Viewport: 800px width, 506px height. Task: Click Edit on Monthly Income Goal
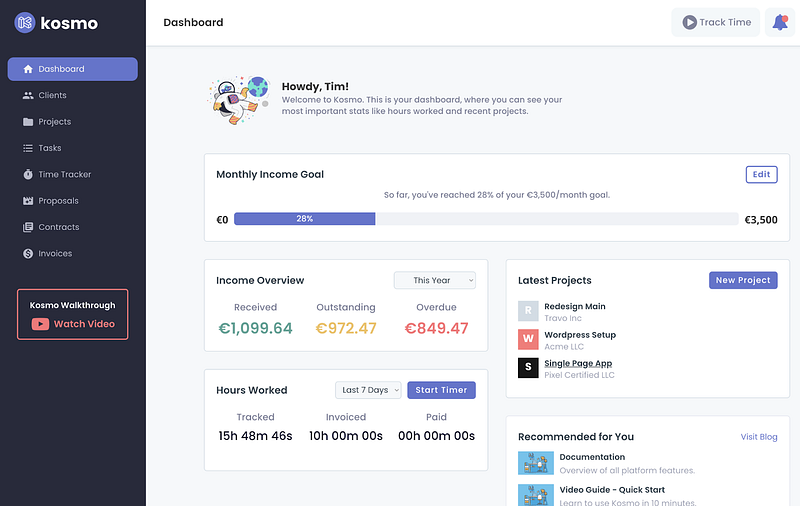(761, 174)
